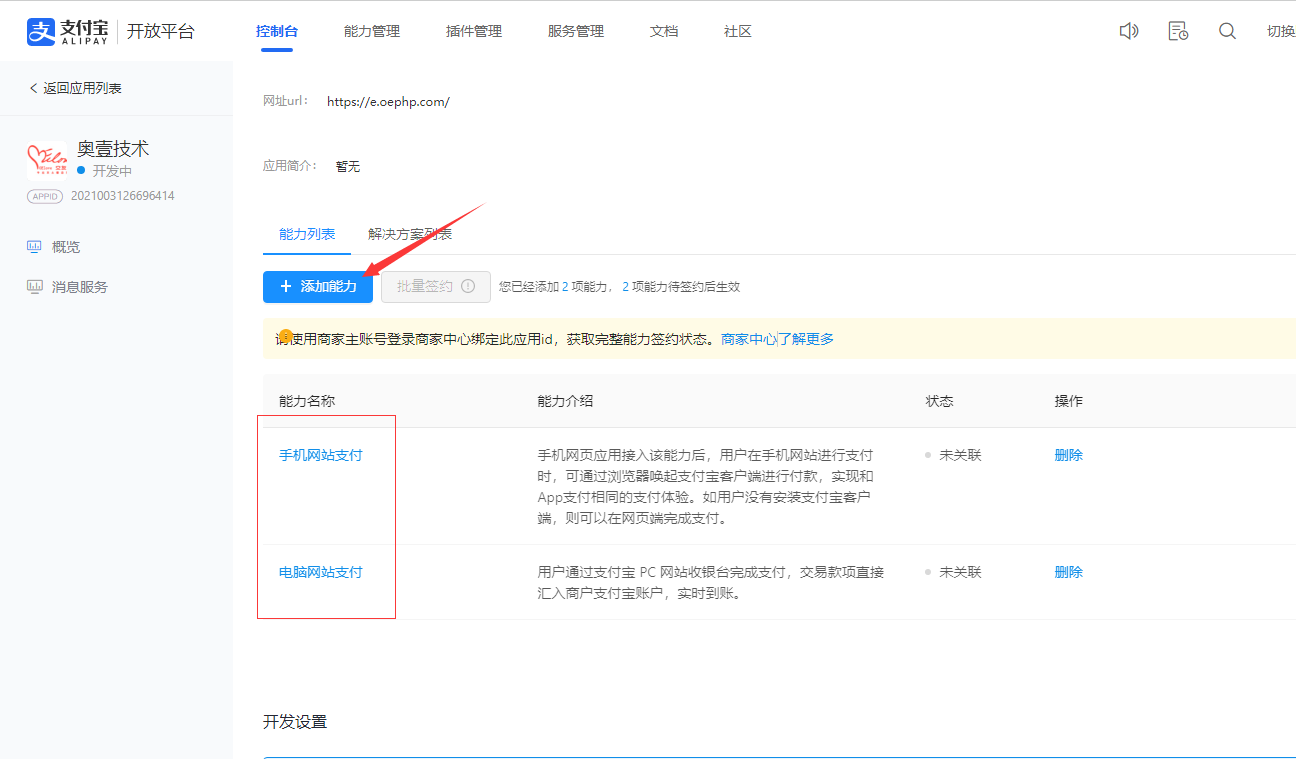
Task: Open the 服务管理 top menu
Action: [576, 31]
